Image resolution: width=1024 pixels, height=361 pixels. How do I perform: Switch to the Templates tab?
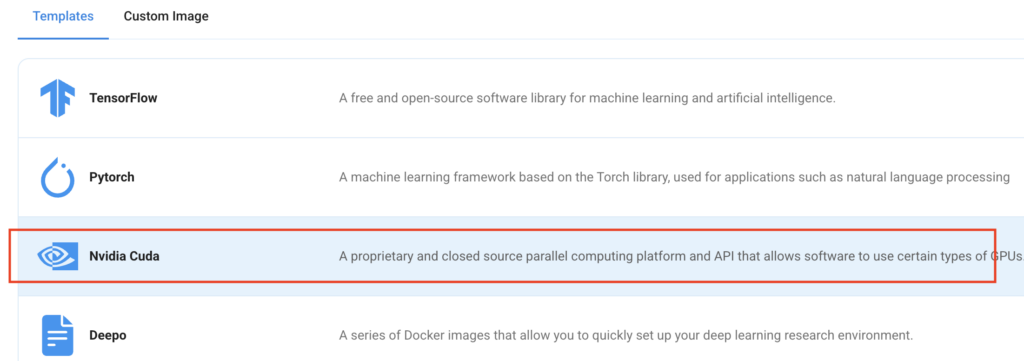(x=63, y=16)
